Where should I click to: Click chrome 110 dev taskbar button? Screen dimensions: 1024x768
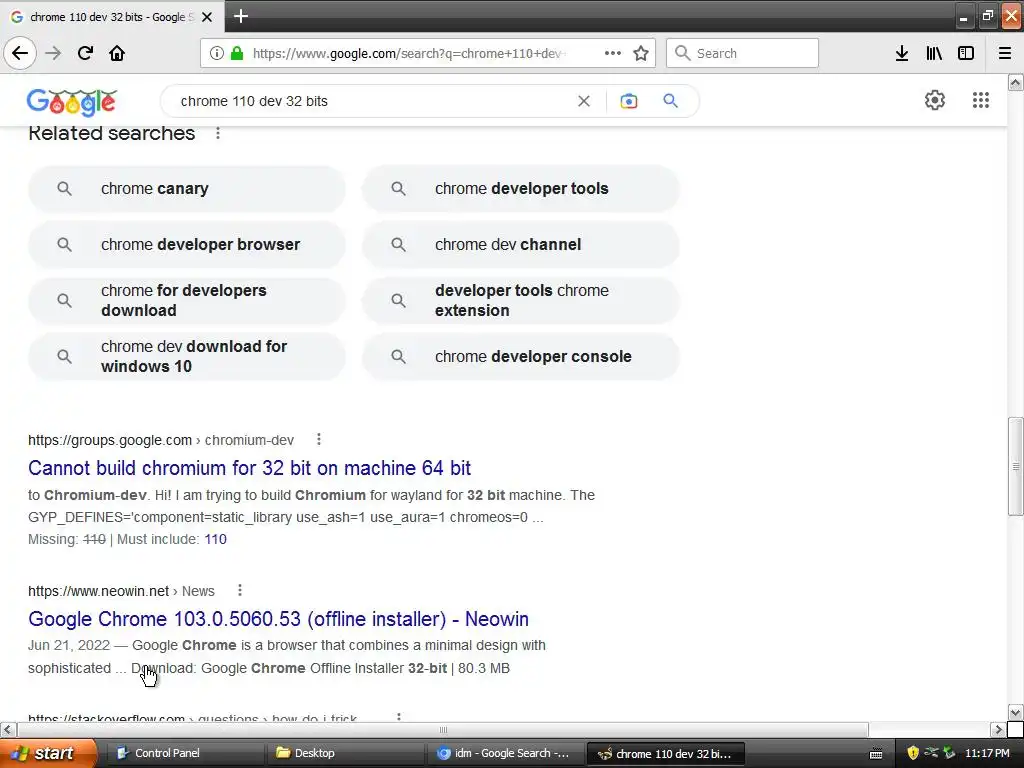coord(666,754)
